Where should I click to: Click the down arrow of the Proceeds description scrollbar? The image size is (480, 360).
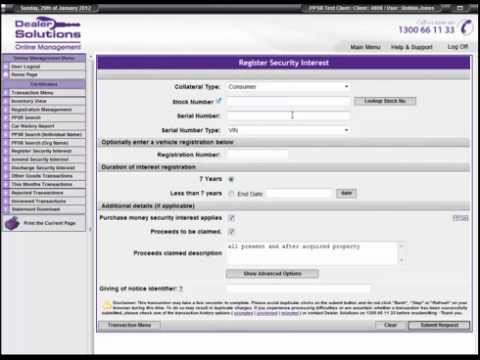click(402, 260)
